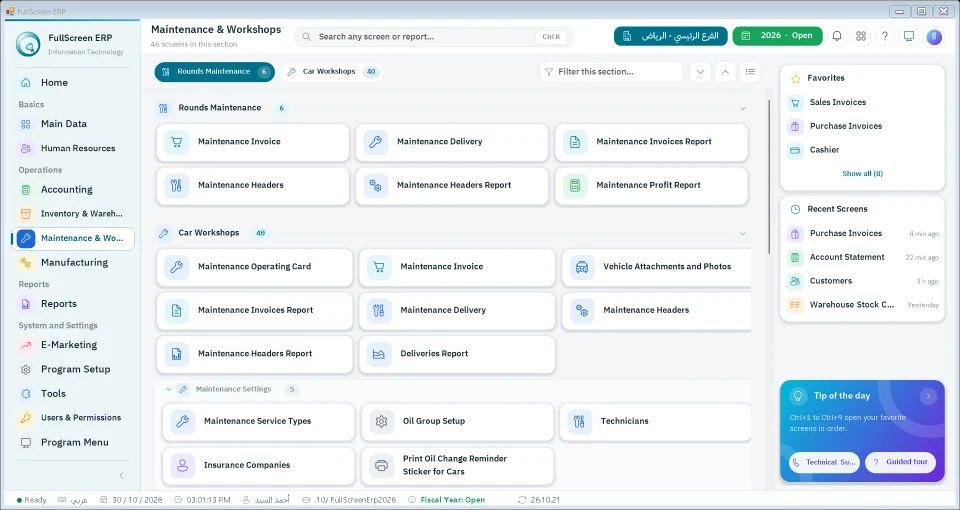Open Program Setup in sidebar
The width and height of the screenshot is (960, 510).
[72, 369]
